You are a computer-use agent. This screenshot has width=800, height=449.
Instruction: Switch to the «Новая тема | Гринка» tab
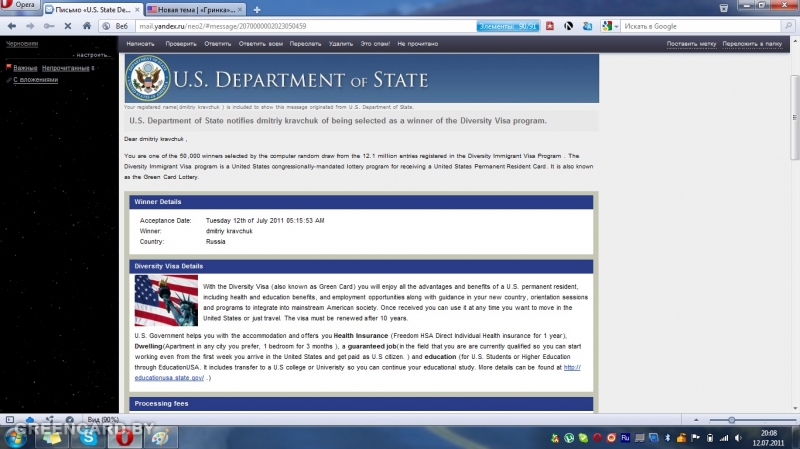click(x=195, y=10)
